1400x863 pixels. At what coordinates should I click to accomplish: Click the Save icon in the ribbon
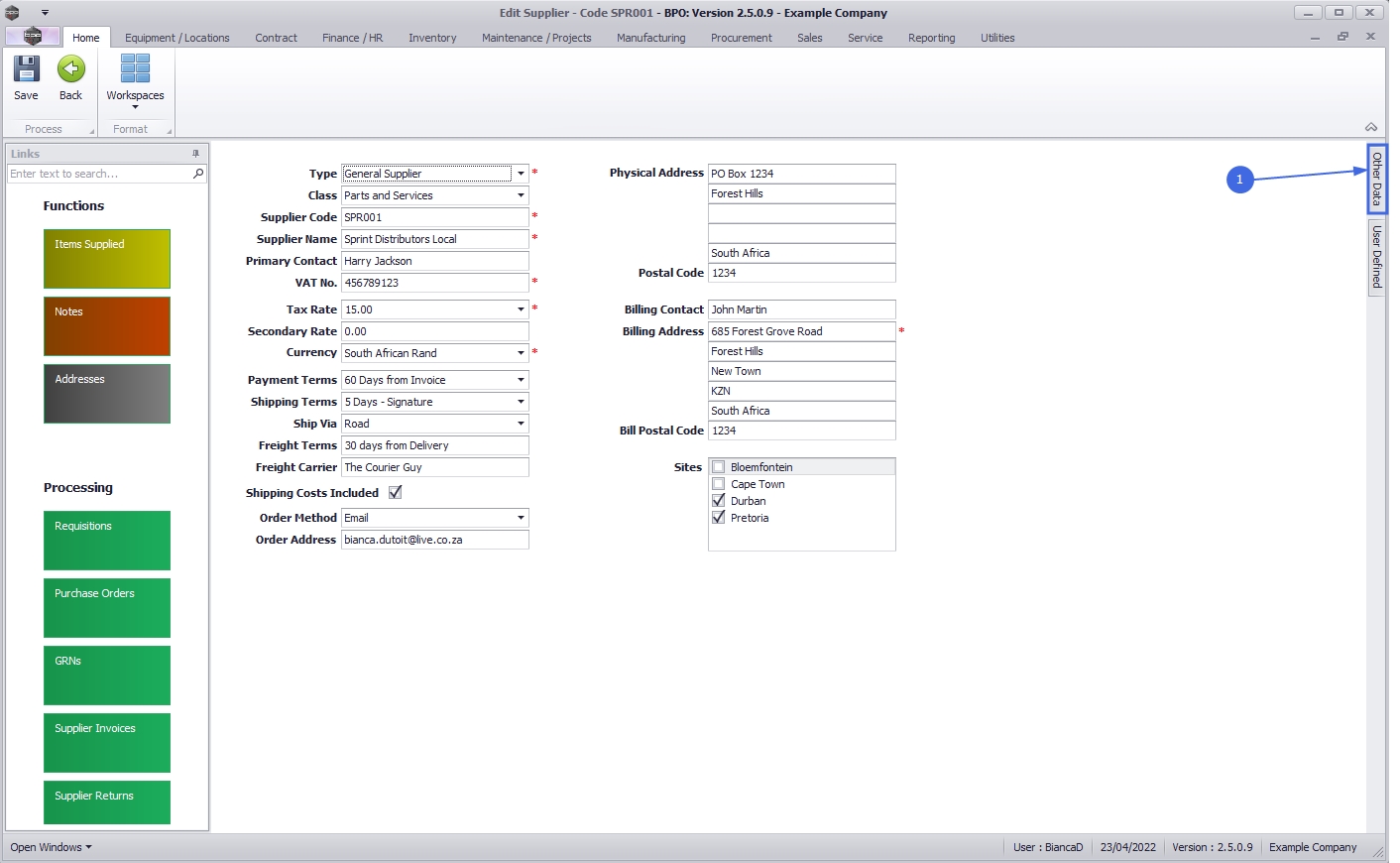[26, 69]
